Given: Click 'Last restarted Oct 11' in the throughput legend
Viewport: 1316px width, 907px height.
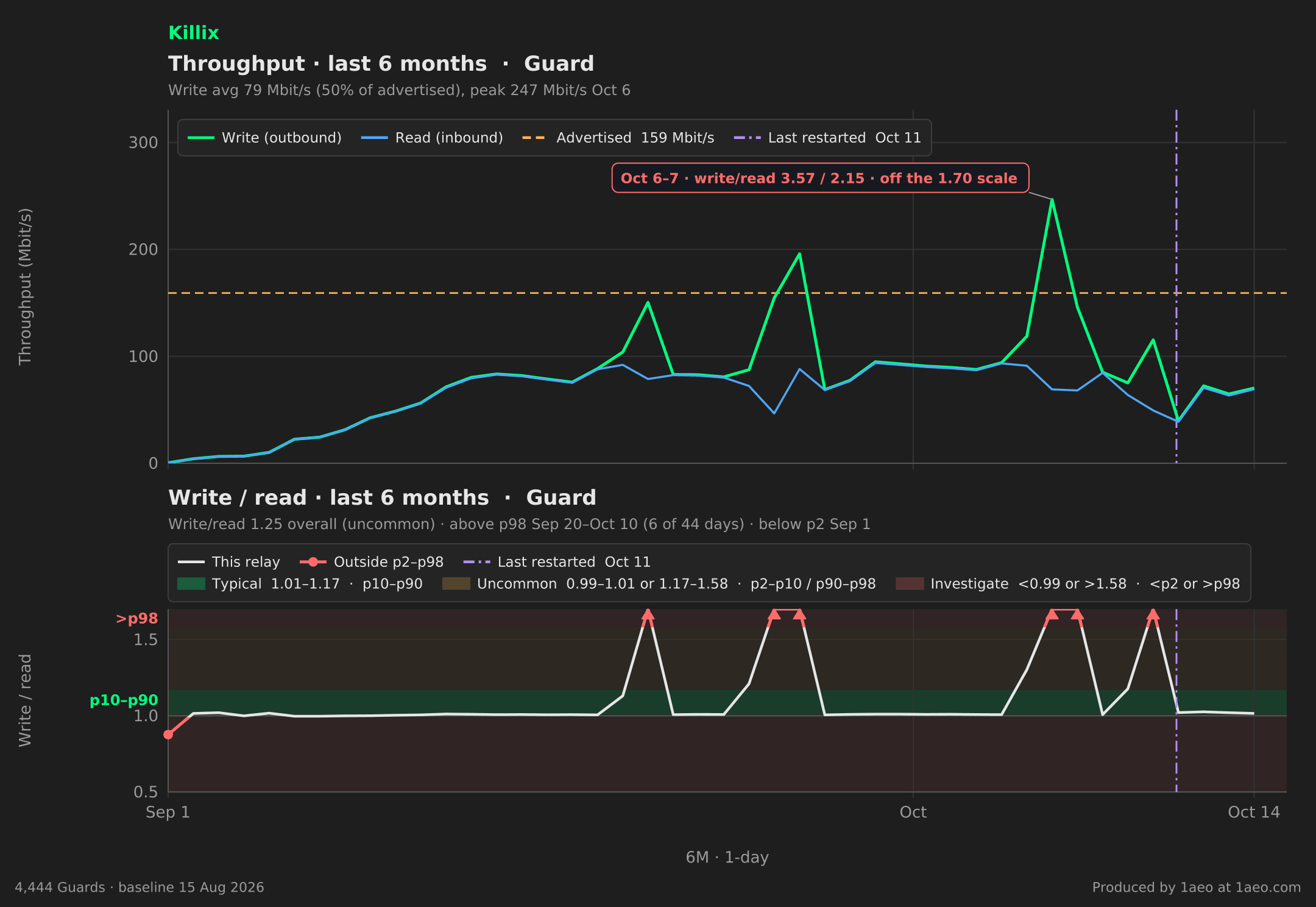Looking at the screenshot, I should point(827,138).
